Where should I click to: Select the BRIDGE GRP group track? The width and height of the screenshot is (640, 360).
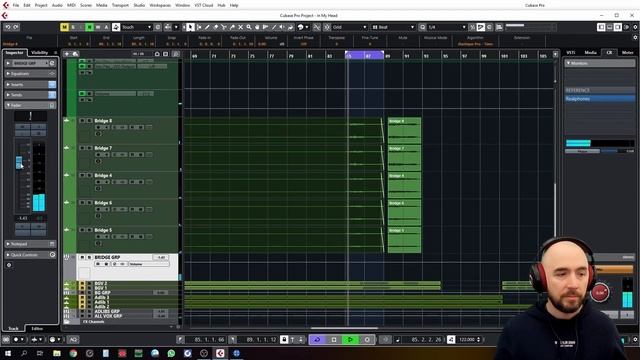click(x=107, y=257)
